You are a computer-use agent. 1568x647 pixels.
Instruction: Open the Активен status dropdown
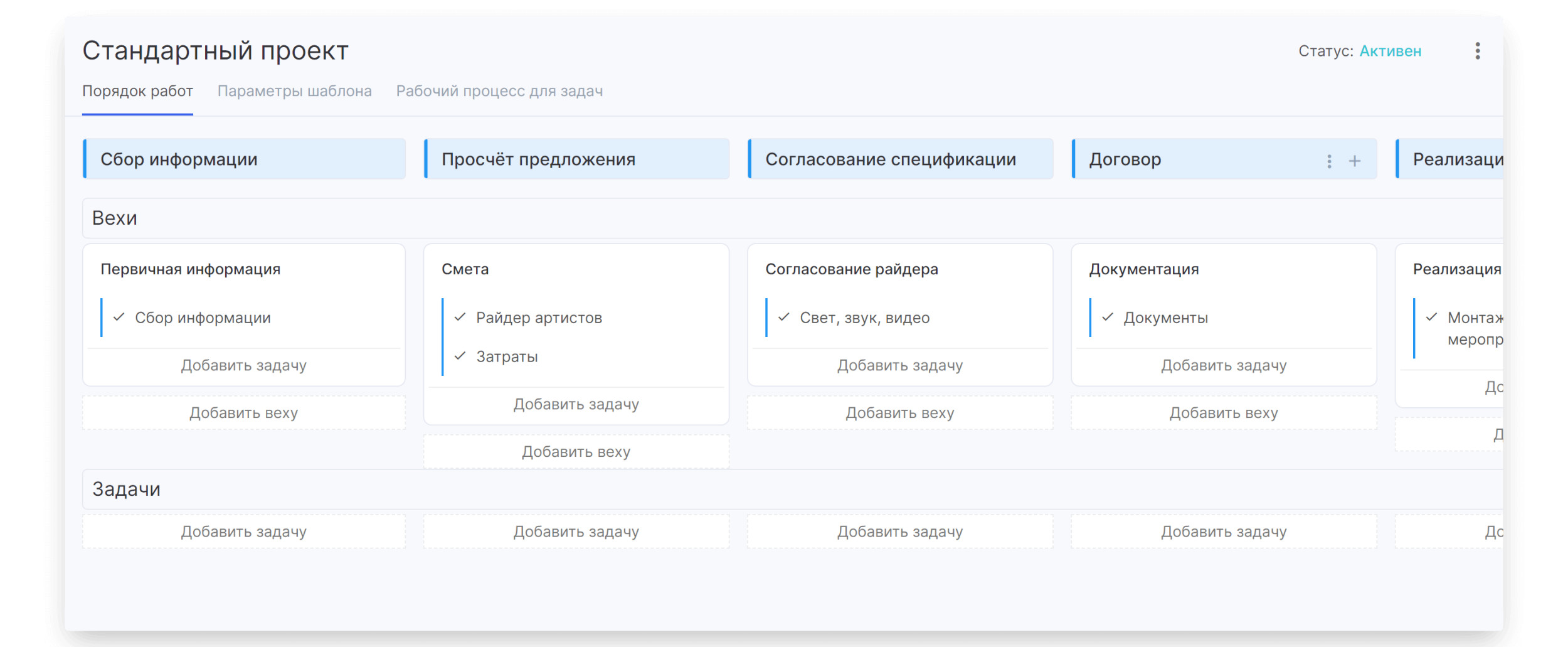(x=1390, y=51)
